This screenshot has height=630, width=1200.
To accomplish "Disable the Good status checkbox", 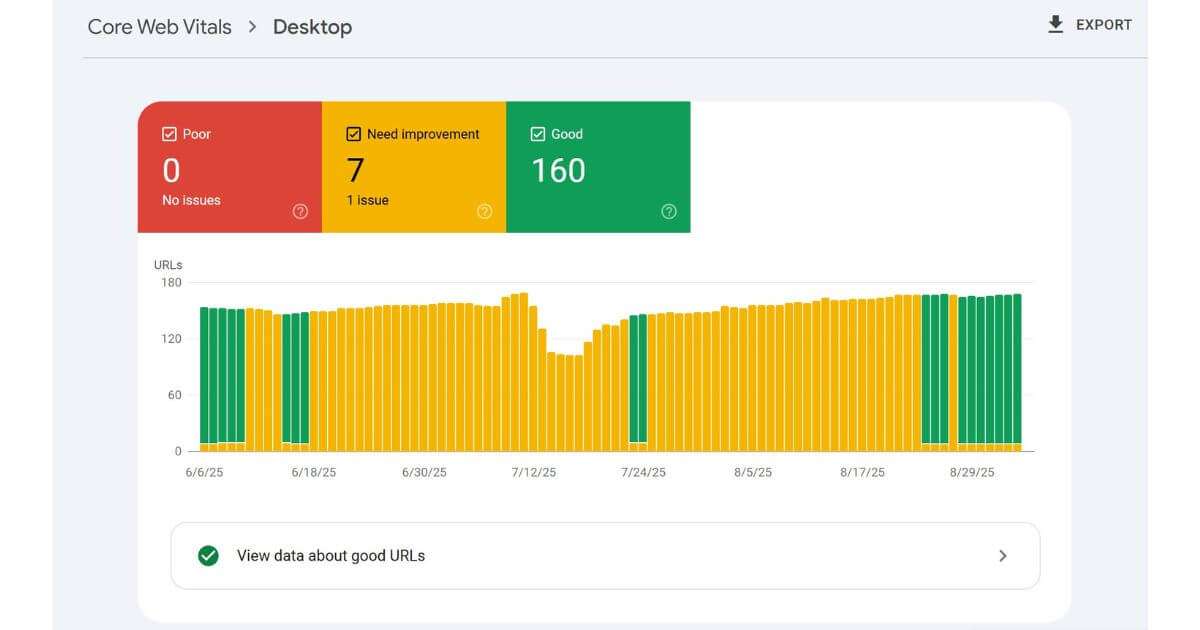I will [538, 132].
